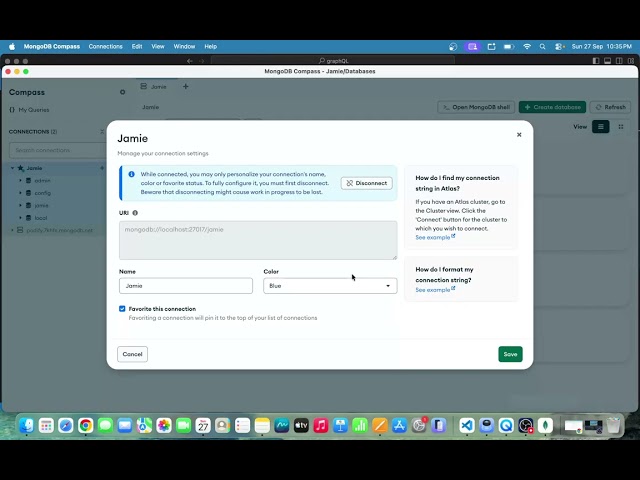Select the Jamie tab
The image size is (640, 480).
tap(154, 87)
